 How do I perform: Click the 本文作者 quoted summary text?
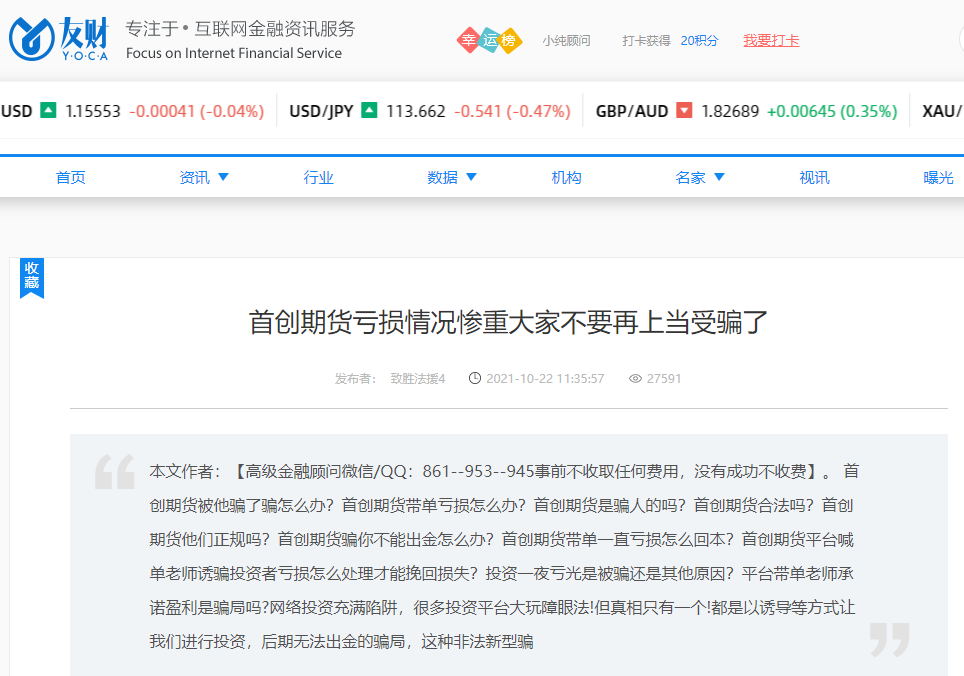504,556
